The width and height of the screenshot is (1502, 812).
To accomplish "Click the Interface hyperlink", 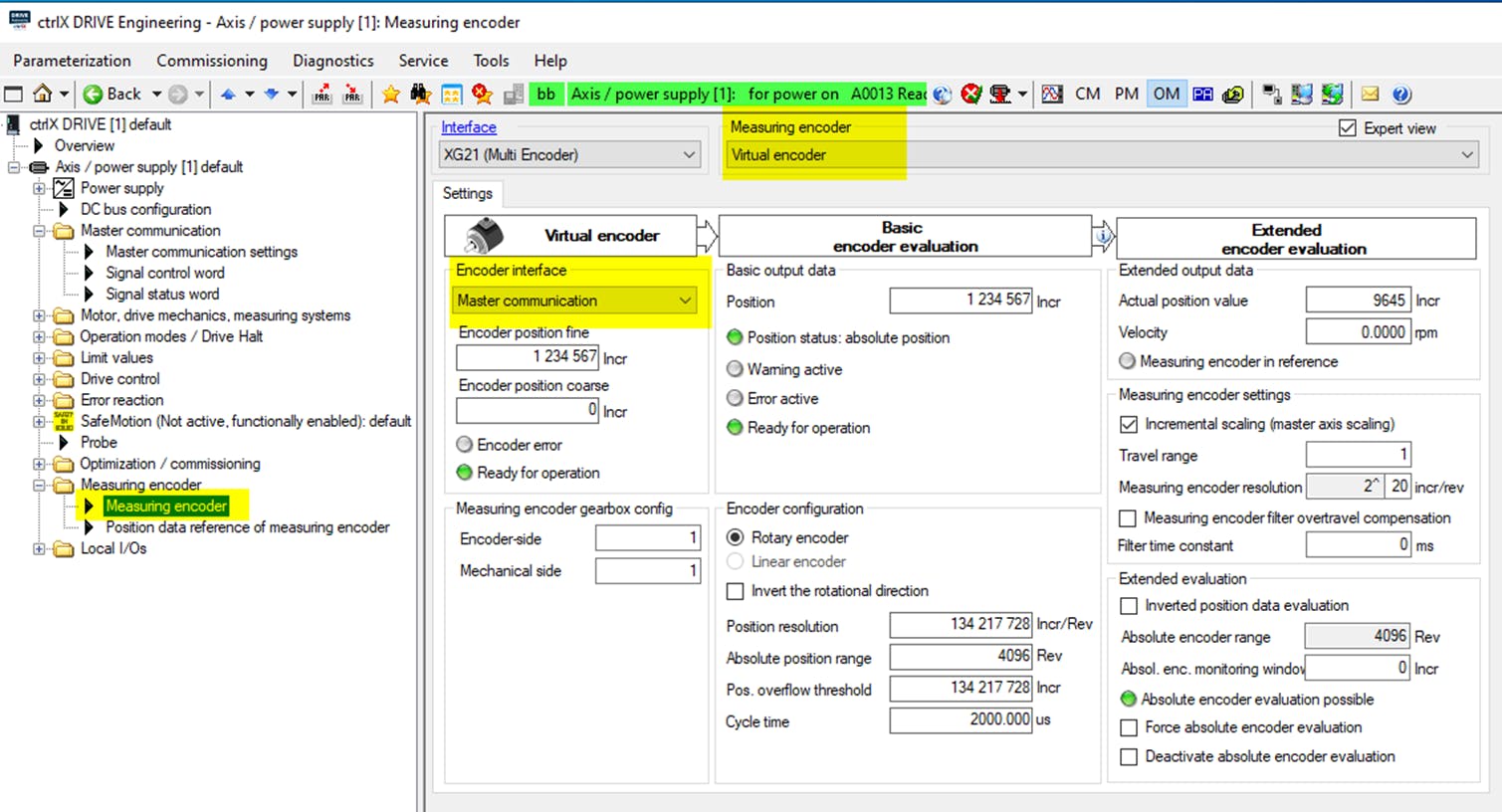I will [468, 127].
